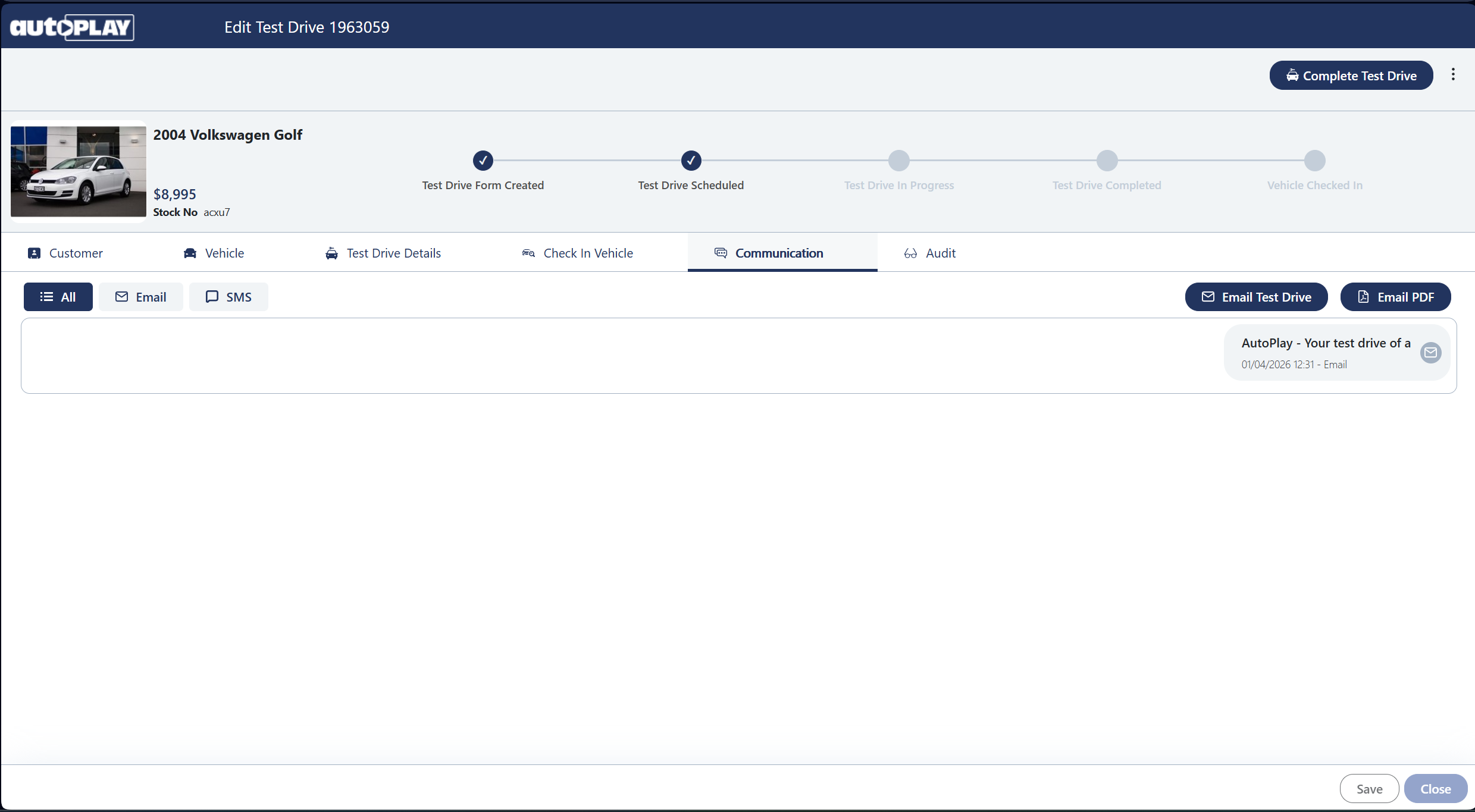Viewport: 1475px width, 812px height.
Task: Show All communications filter
Action: coord(58,297)
